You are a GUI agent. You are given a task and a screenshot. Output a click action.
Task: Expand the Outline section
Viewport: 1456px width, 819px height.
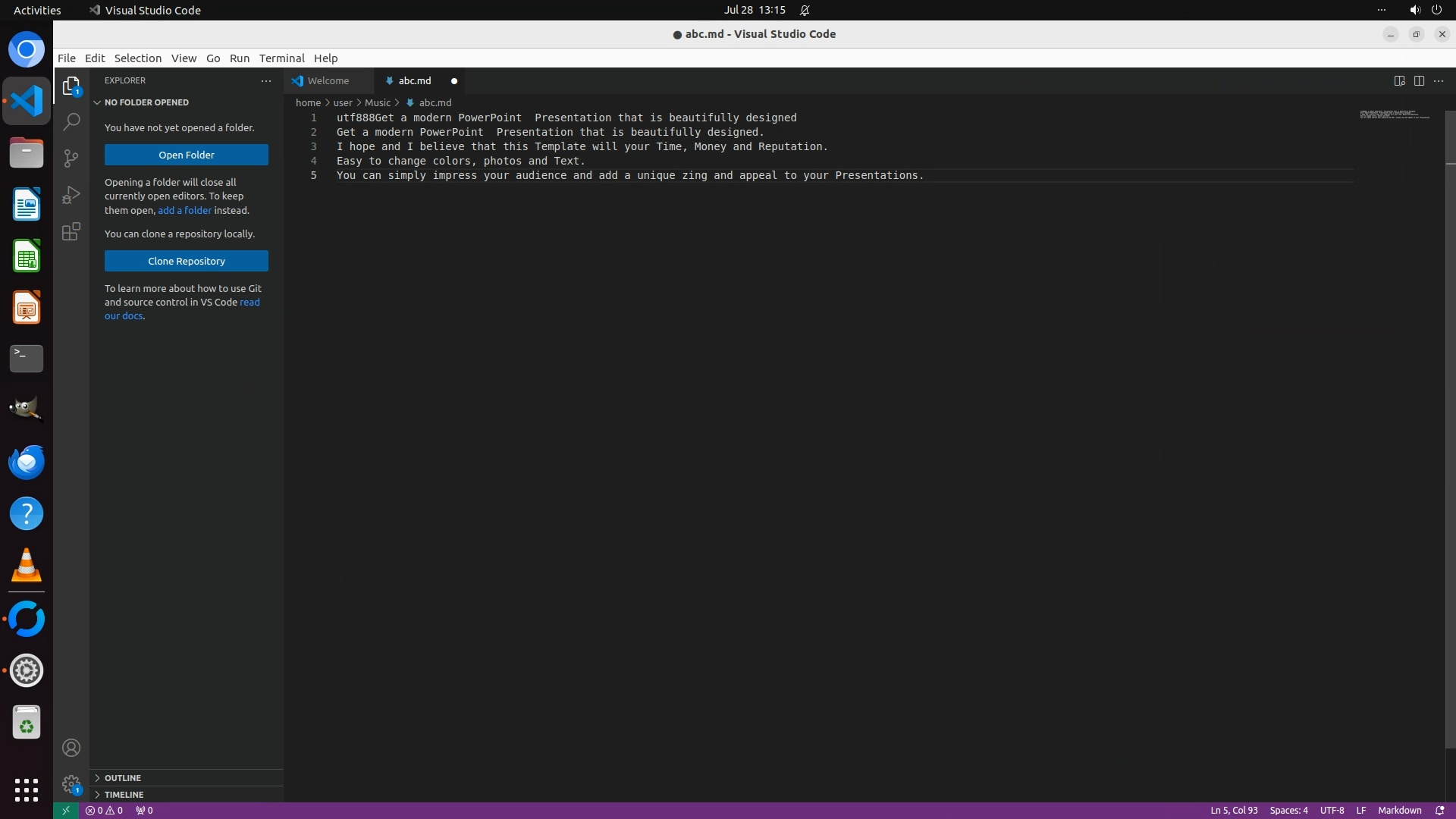pyautogui.click(x=123, y=778)
